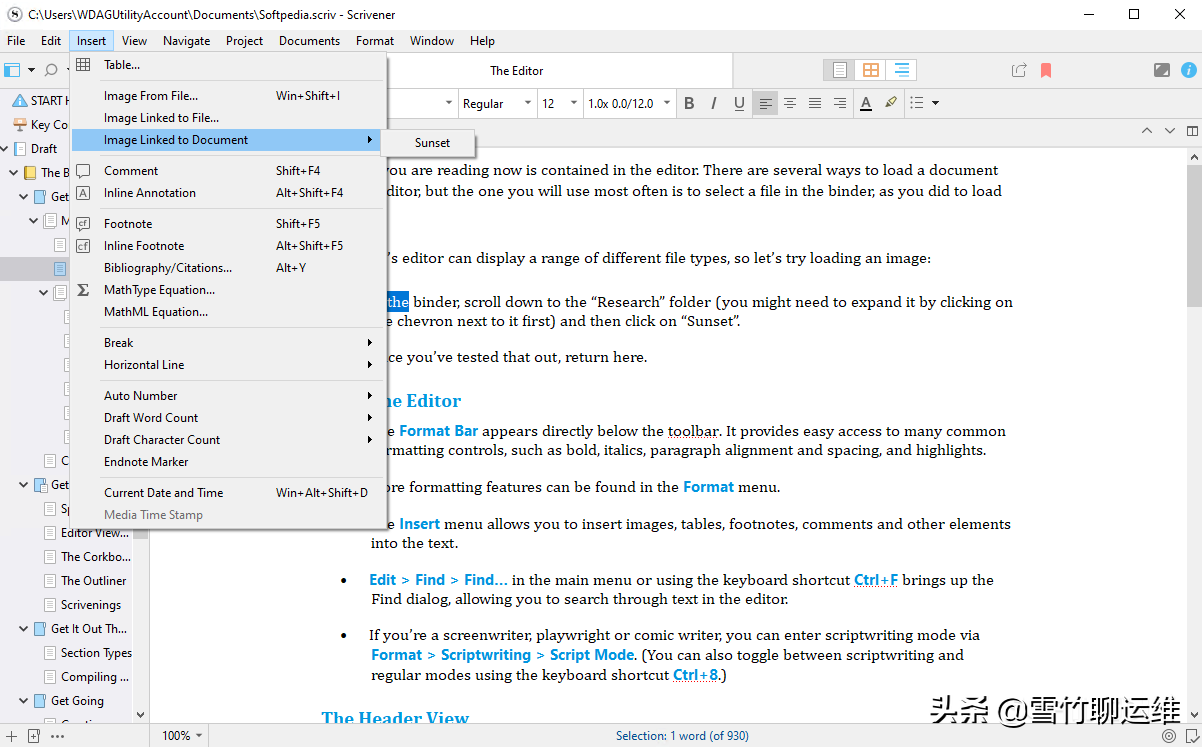Open the binder footer ellipsis menu
This screenshot has width=1202, height=747.
[x=57, y=736]
